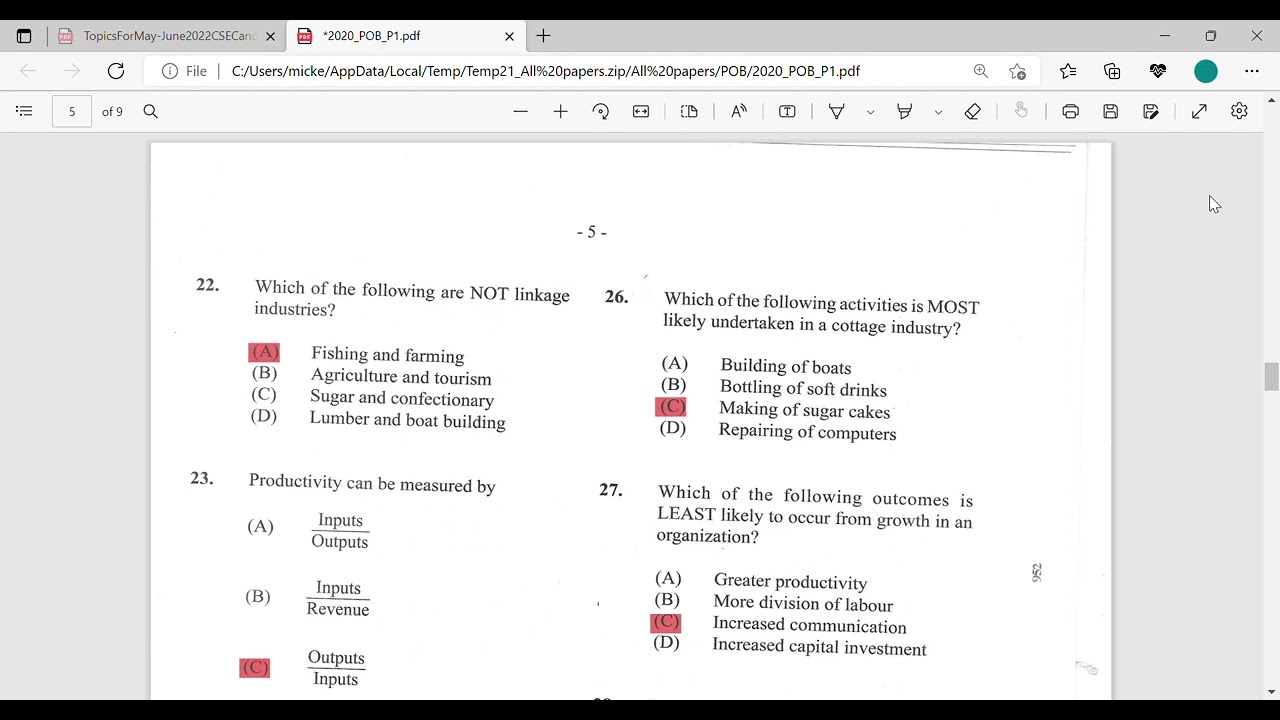This screenshot has width=1280, height=720.
Task: Open the browser zoom magnifier icon
Action: [980, 71]
